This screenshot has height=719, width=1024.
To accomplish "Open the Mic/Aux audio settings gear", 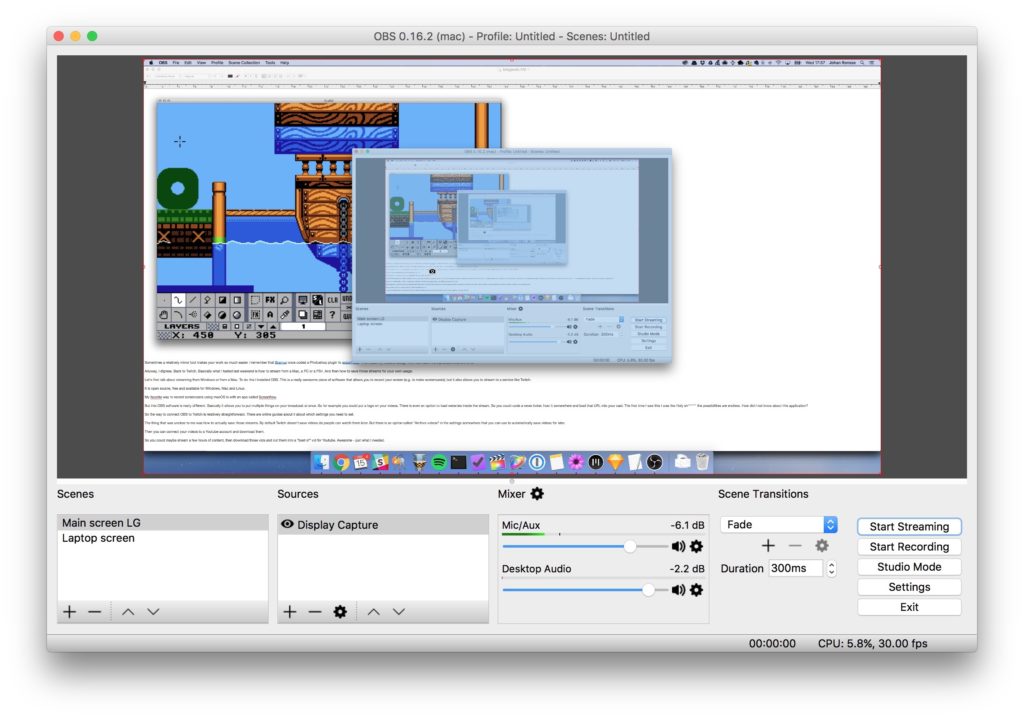I will coord(697,546).
